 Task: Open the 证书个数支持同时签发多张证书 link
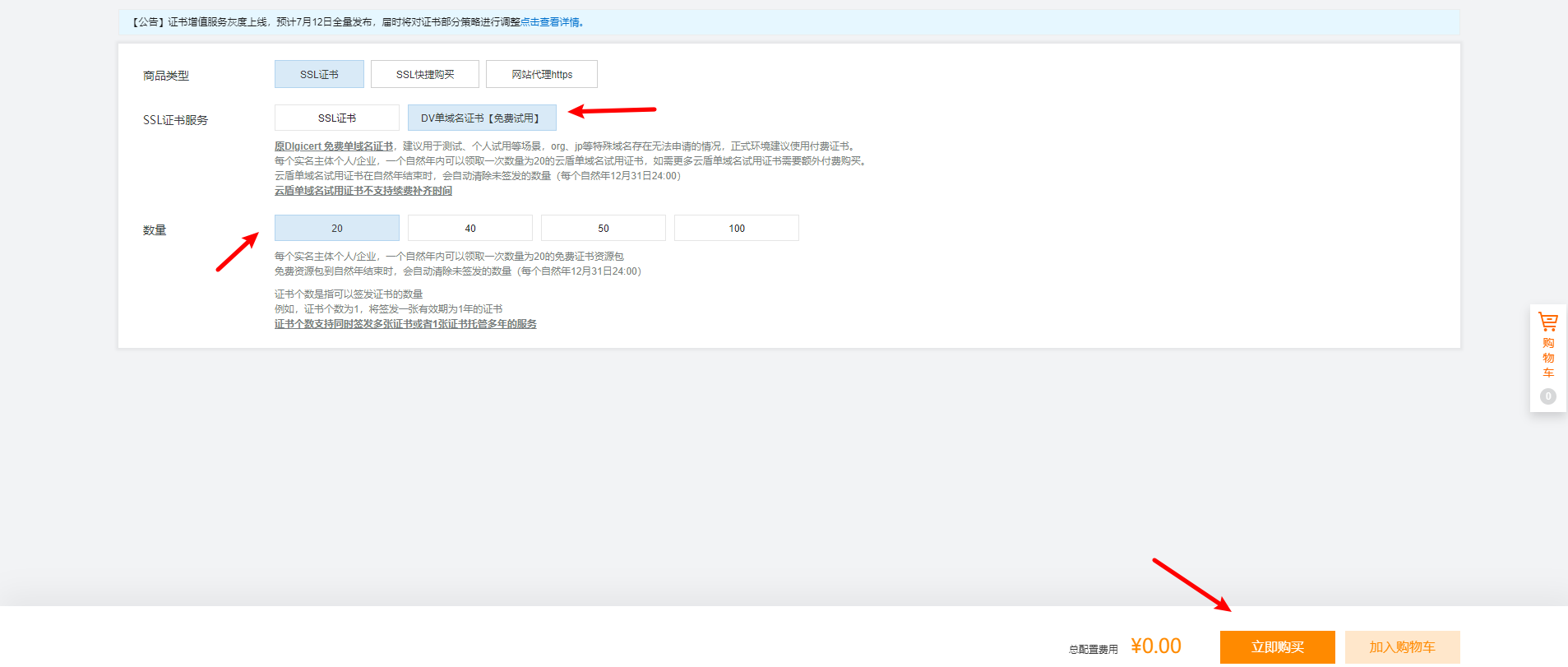click(405, 324)
